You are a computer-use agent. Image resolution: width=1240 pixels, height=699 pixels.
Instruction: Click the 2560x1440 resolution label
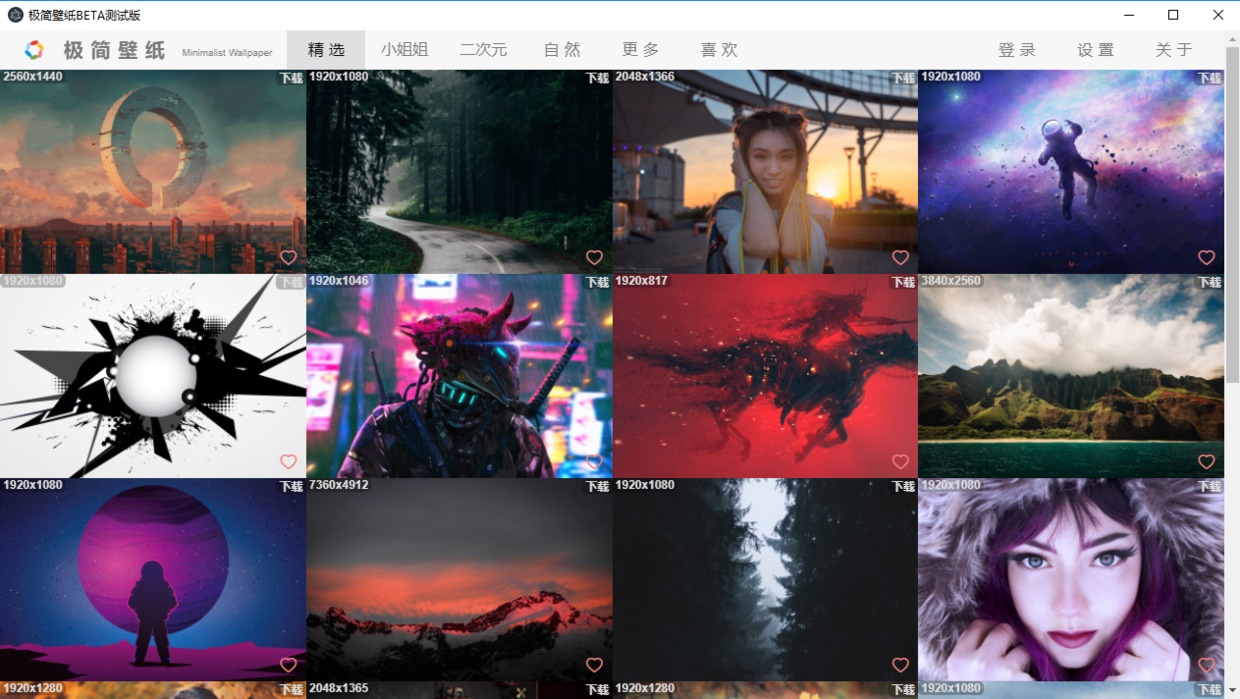tap(33, 77)
